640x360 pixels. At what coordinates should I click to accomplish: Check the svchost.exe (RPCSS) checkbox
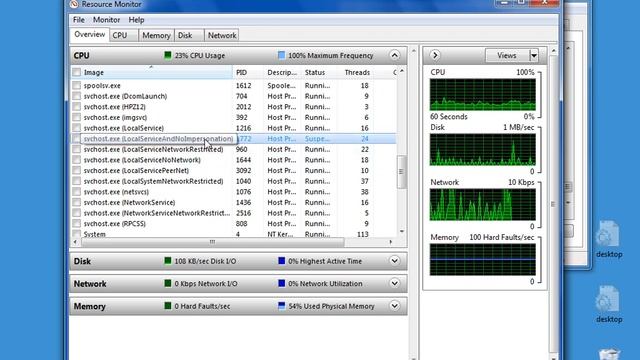tap(76, 223)
